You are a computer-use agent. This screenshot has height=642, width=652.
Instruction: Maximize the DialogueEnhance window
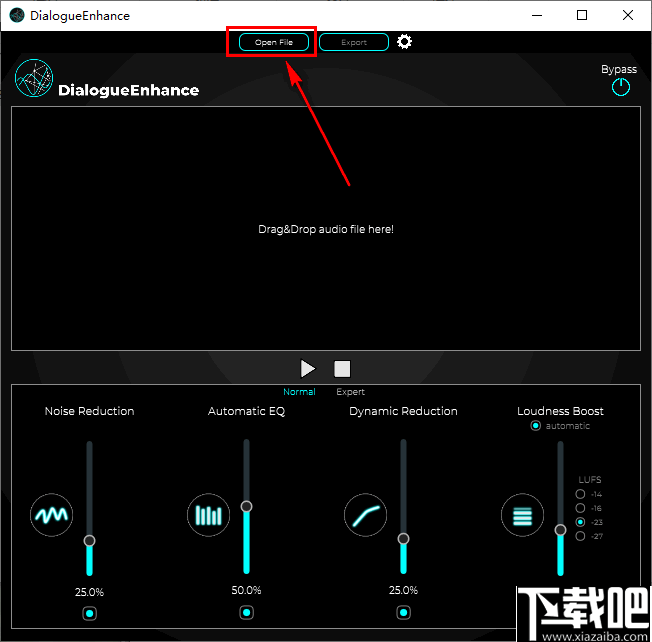tap(582, 15)
